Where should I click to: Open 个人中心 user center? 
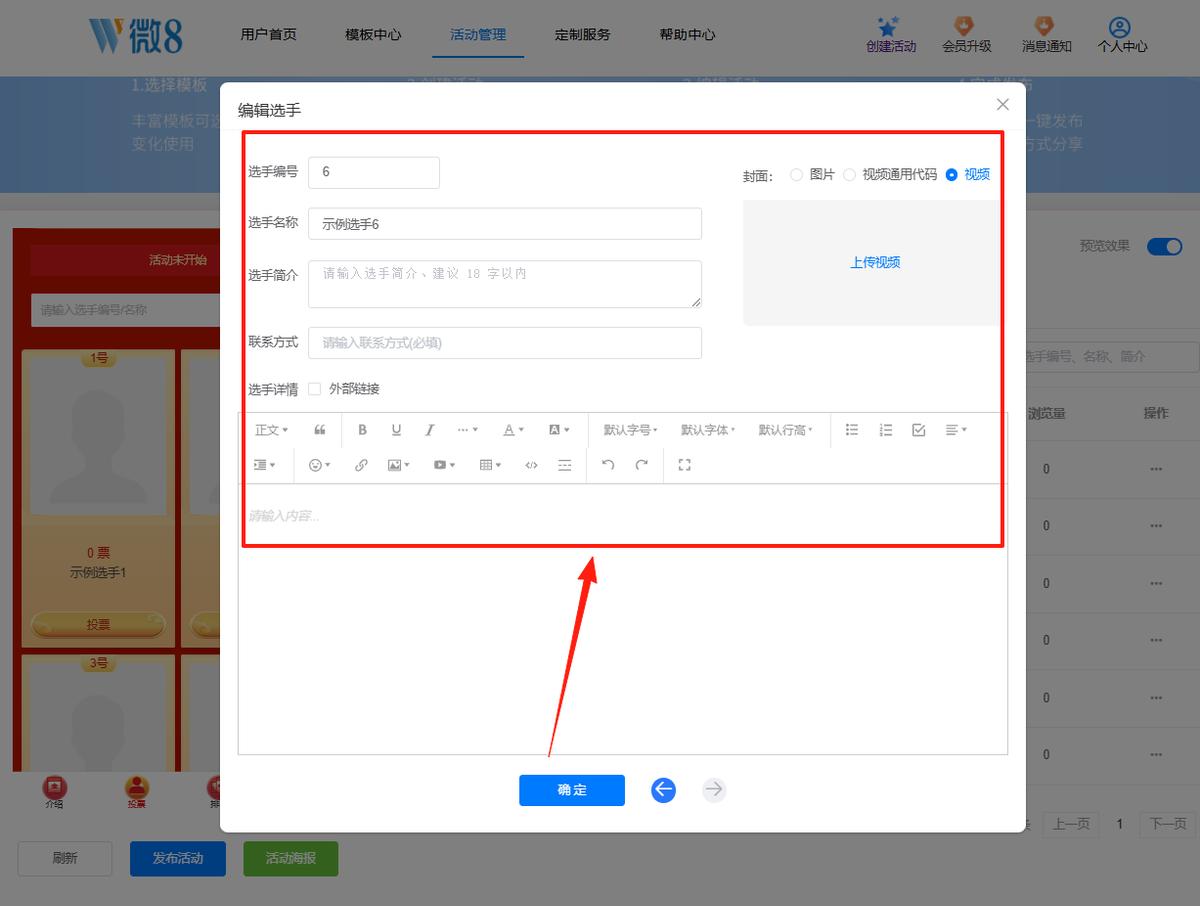1122,34
